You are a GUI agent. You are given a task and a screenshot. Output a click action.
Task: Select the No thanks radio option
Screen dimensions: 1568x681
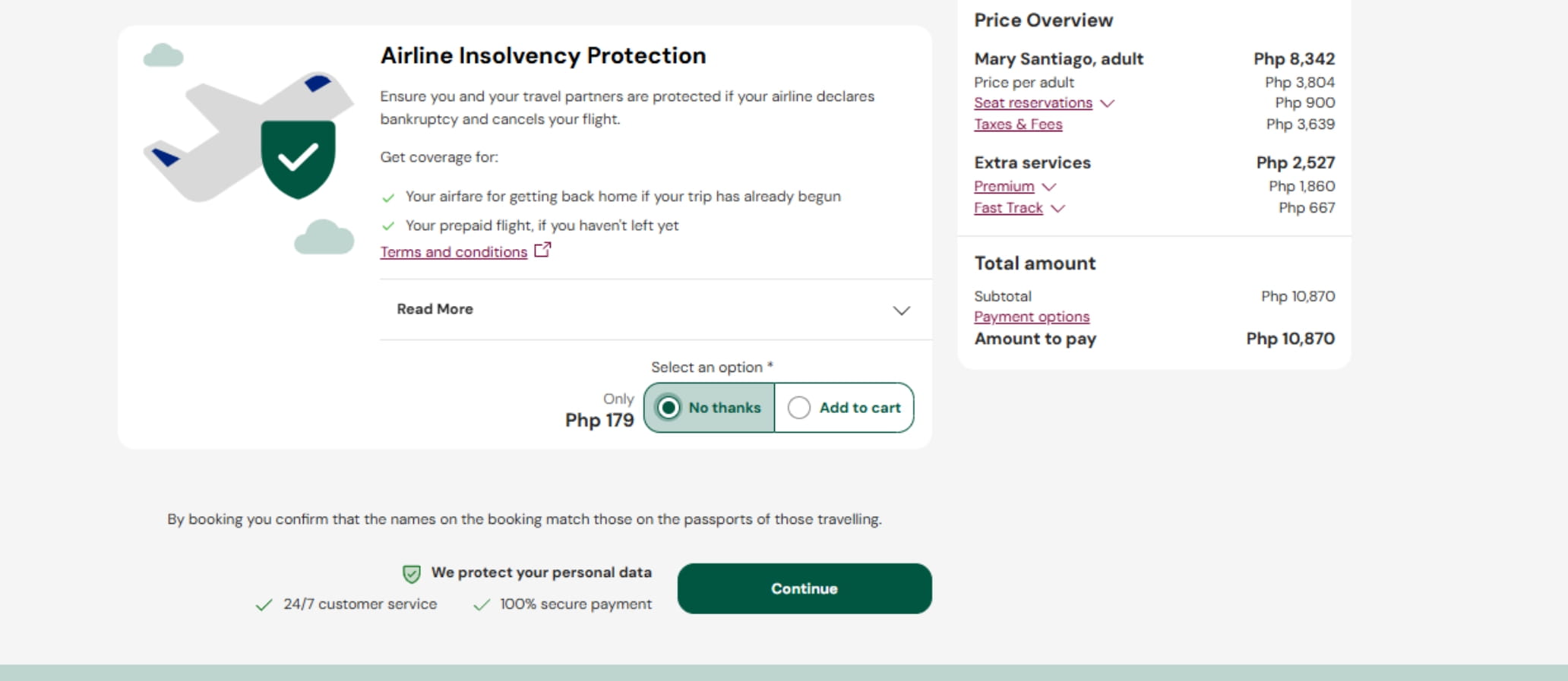(x=669, y=408)
